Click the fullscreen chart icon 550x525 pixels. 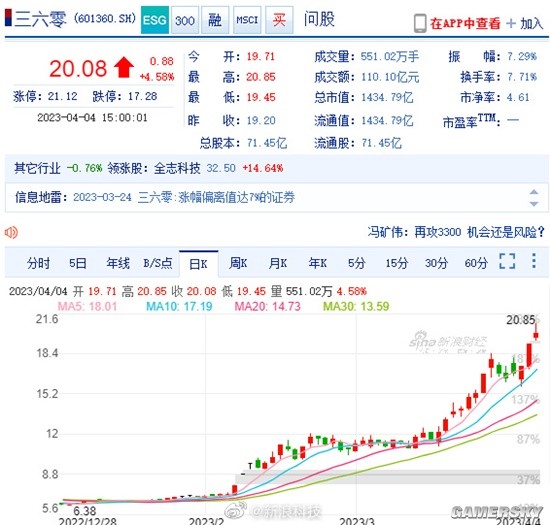(507, 261)
